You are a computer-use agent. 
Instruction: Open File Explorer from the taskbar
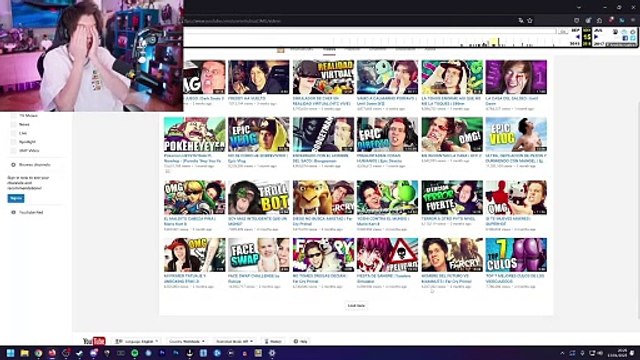pos(24,353)
